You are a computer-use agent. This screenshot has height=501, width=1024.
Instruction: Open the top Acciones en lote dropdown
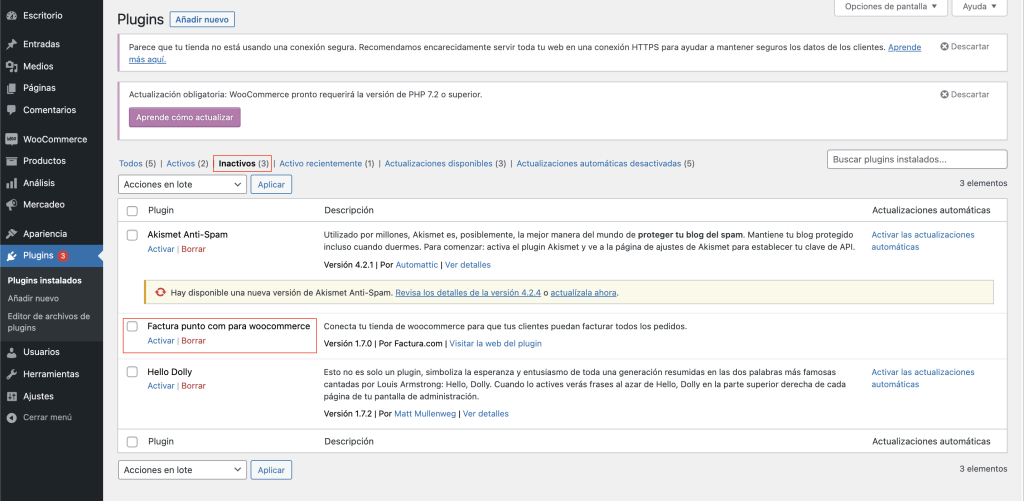coord(182,185)
